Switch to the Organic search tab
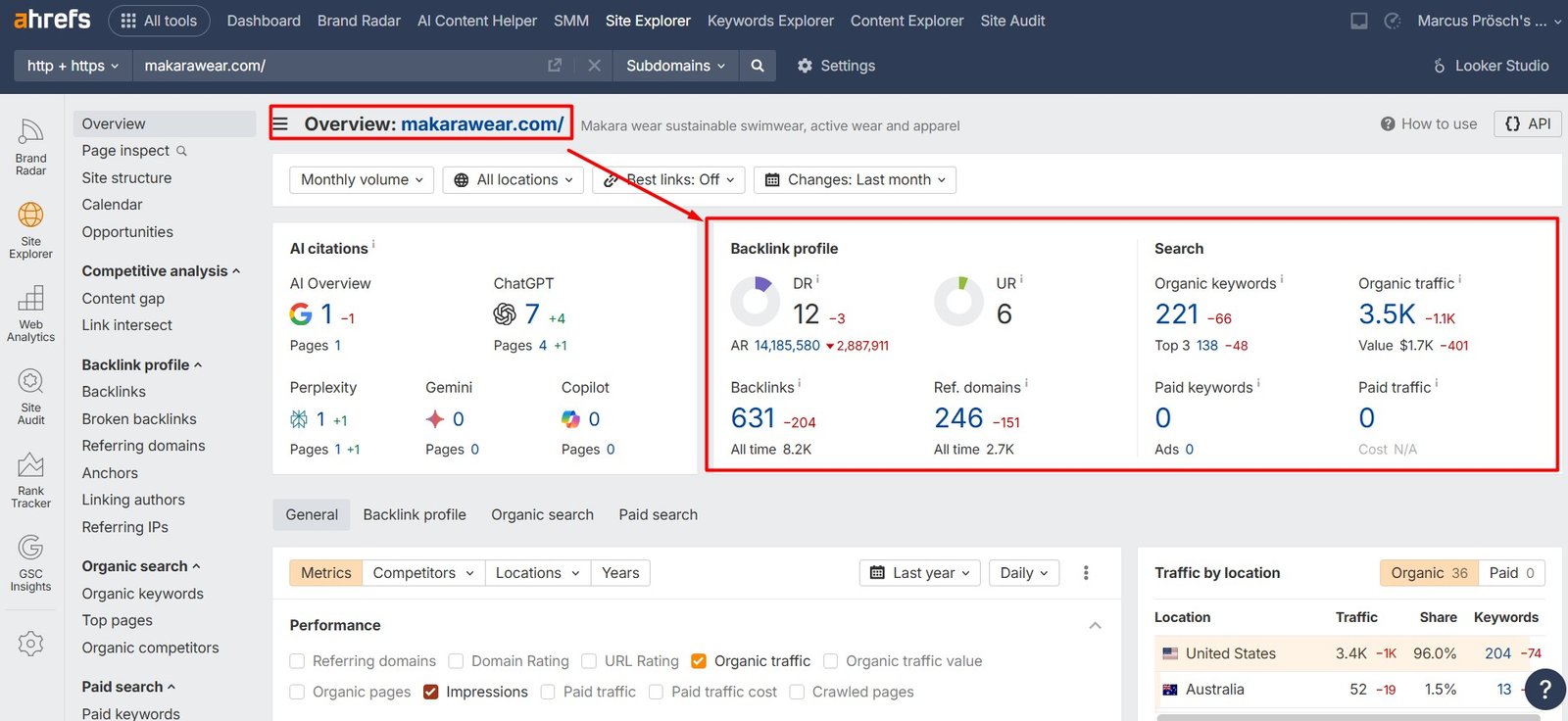Image resolution: width=1568 pixels, height=721 pixels. coord(542,514)
